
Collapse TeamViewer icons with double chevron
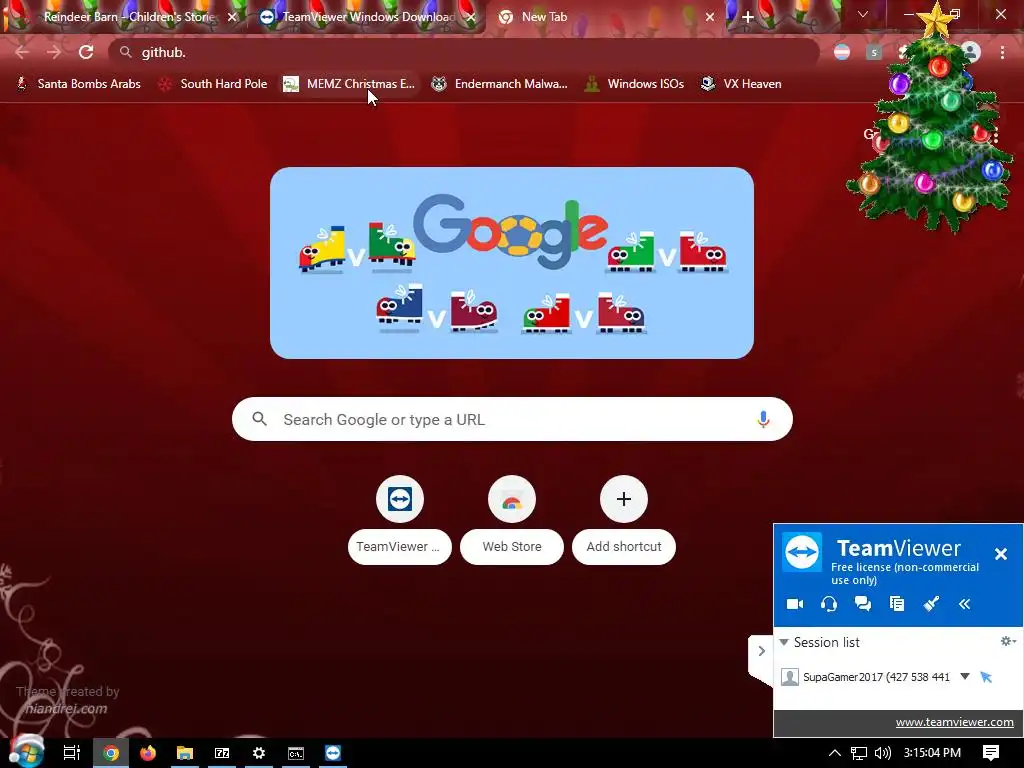click(965, 604)
